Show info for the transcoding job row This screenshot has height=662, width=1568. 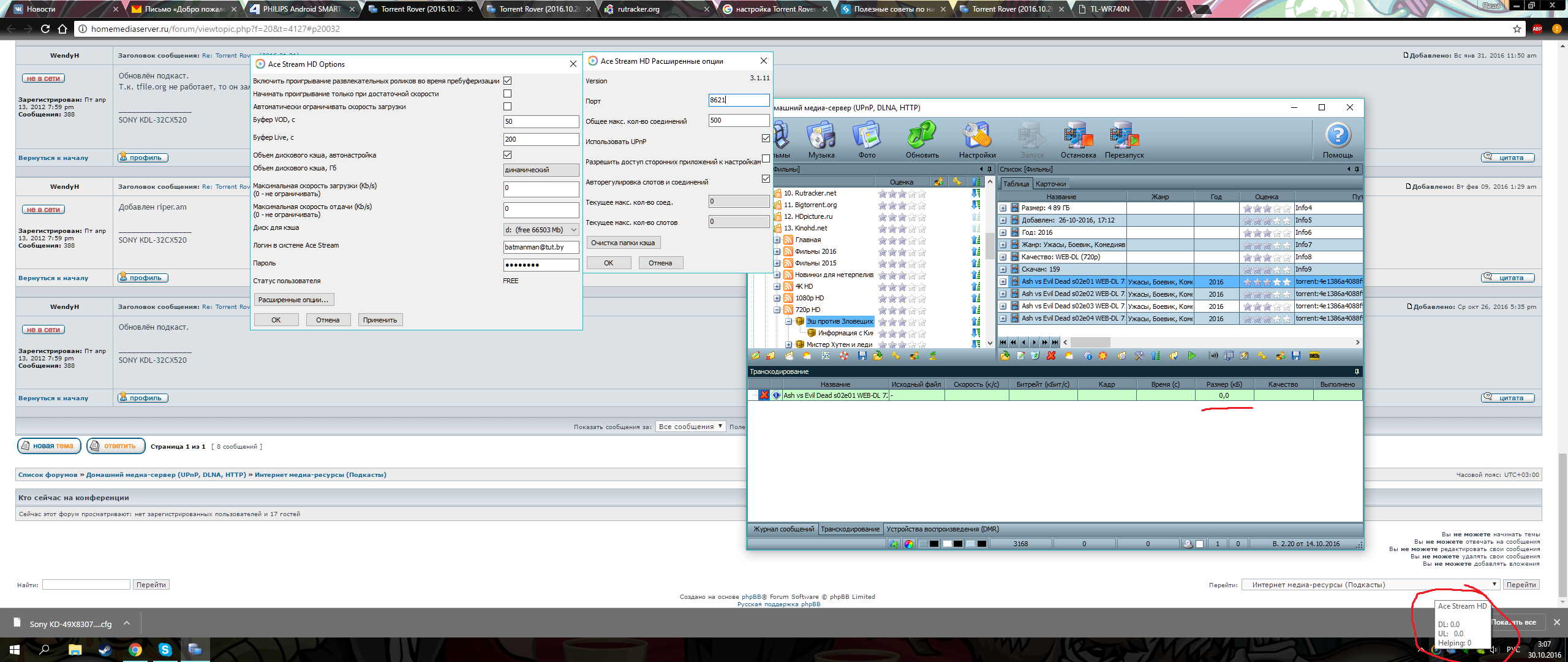point(776,395)
